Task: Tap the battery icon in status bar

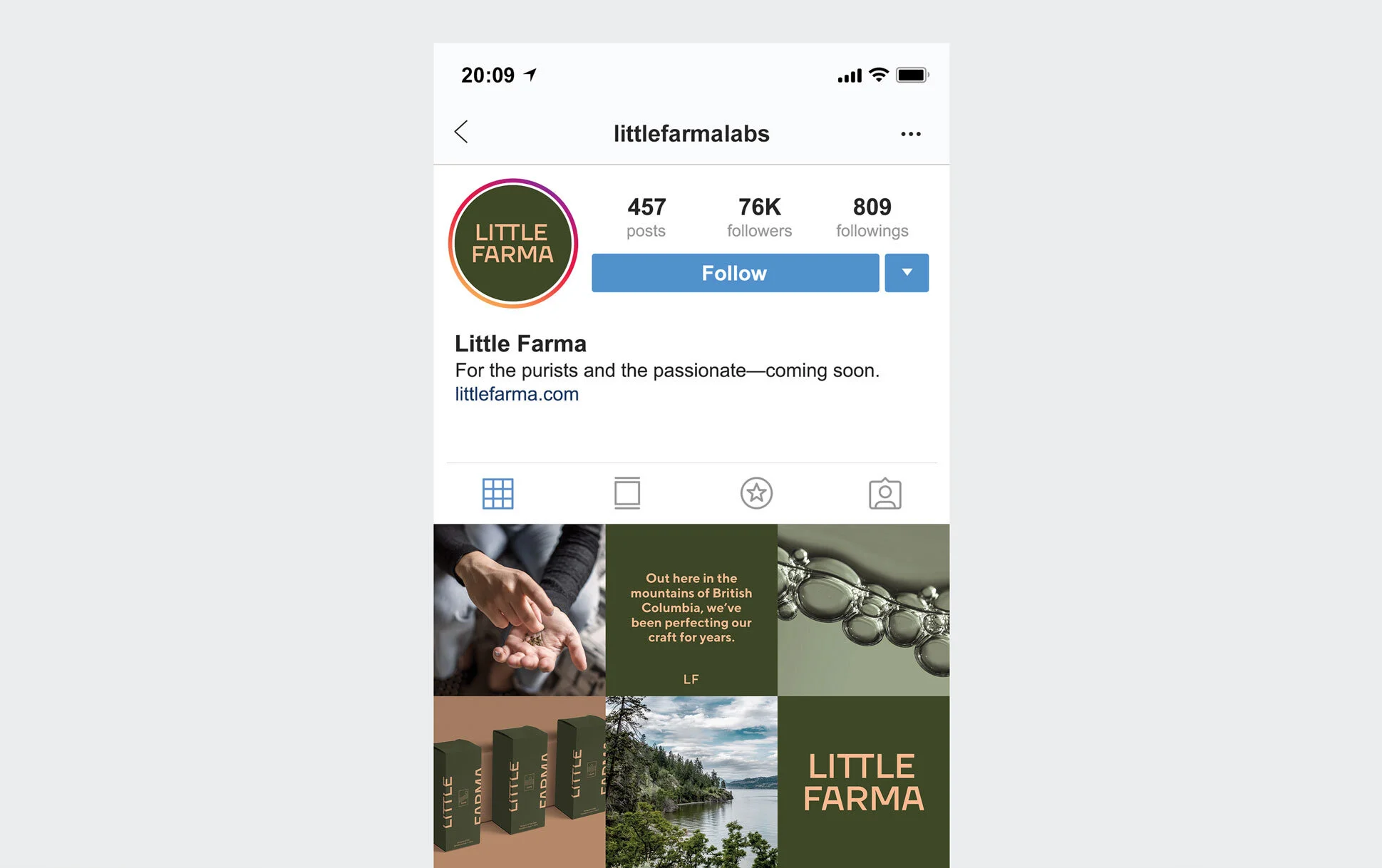Action: tap(912, 75)
